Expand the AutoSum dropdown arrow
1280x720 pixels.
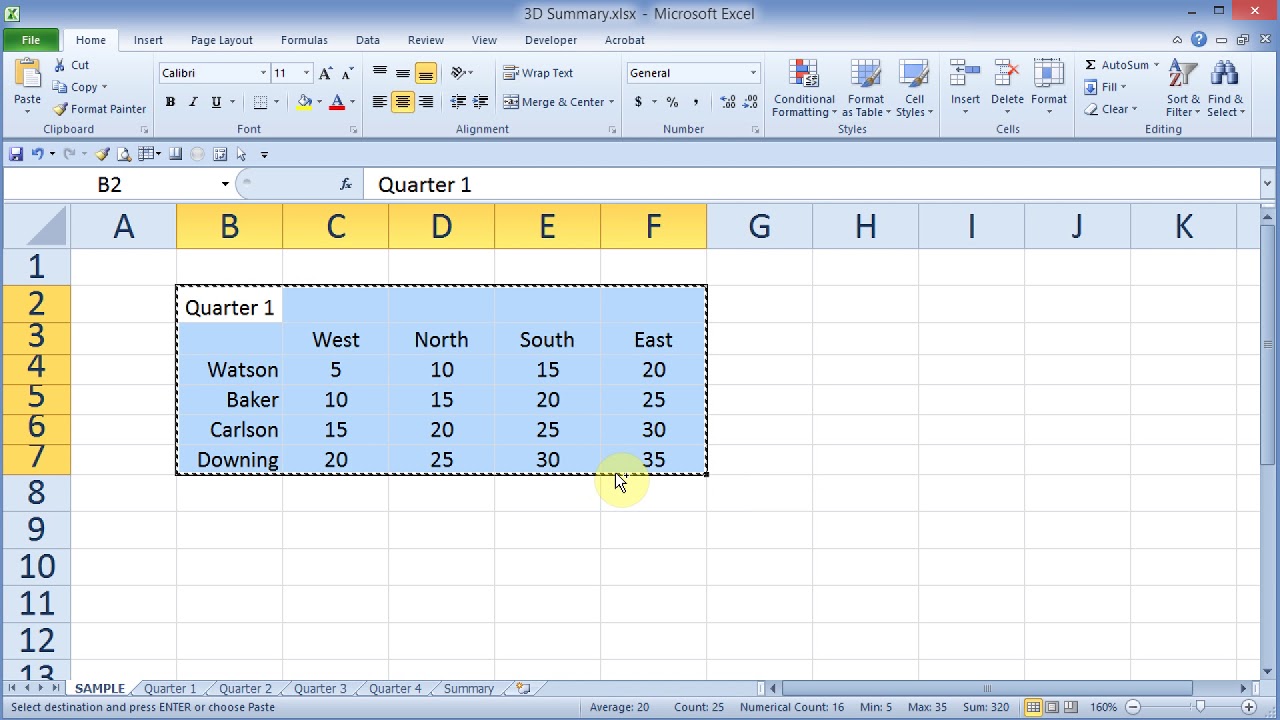pos(1156,65)
